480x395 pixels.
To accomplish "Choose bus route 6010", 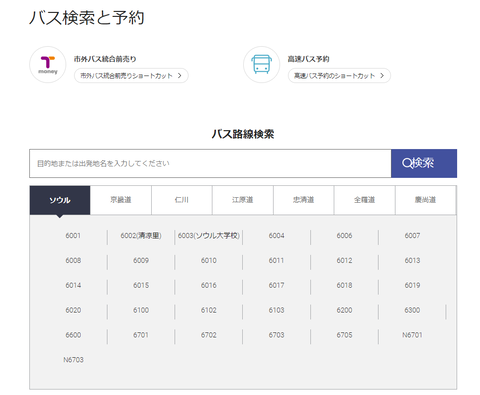I will (x=209, y=260).
